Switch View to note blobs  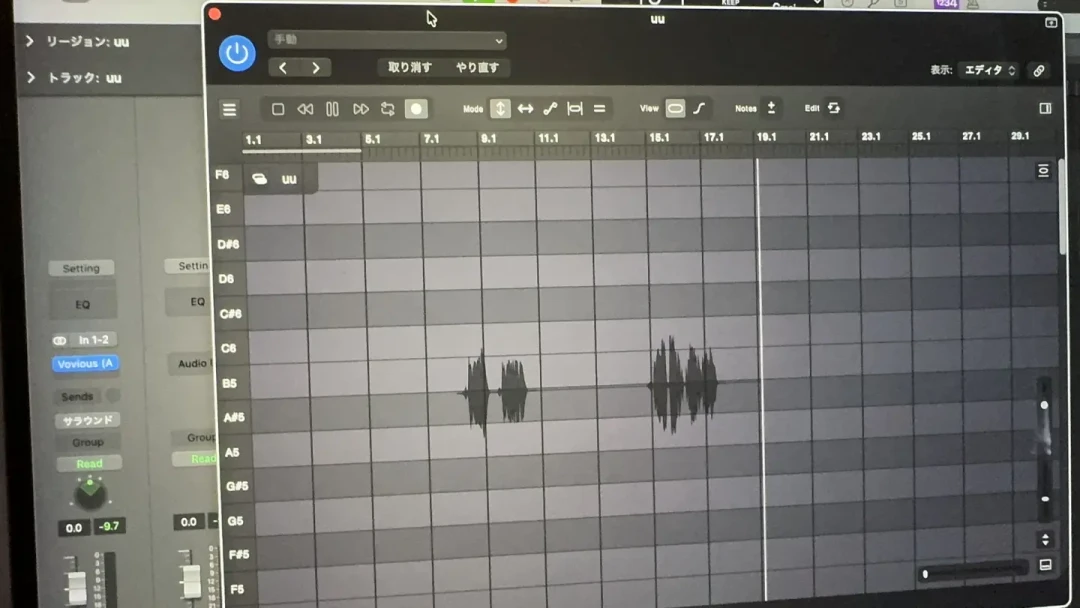point(675,108)
